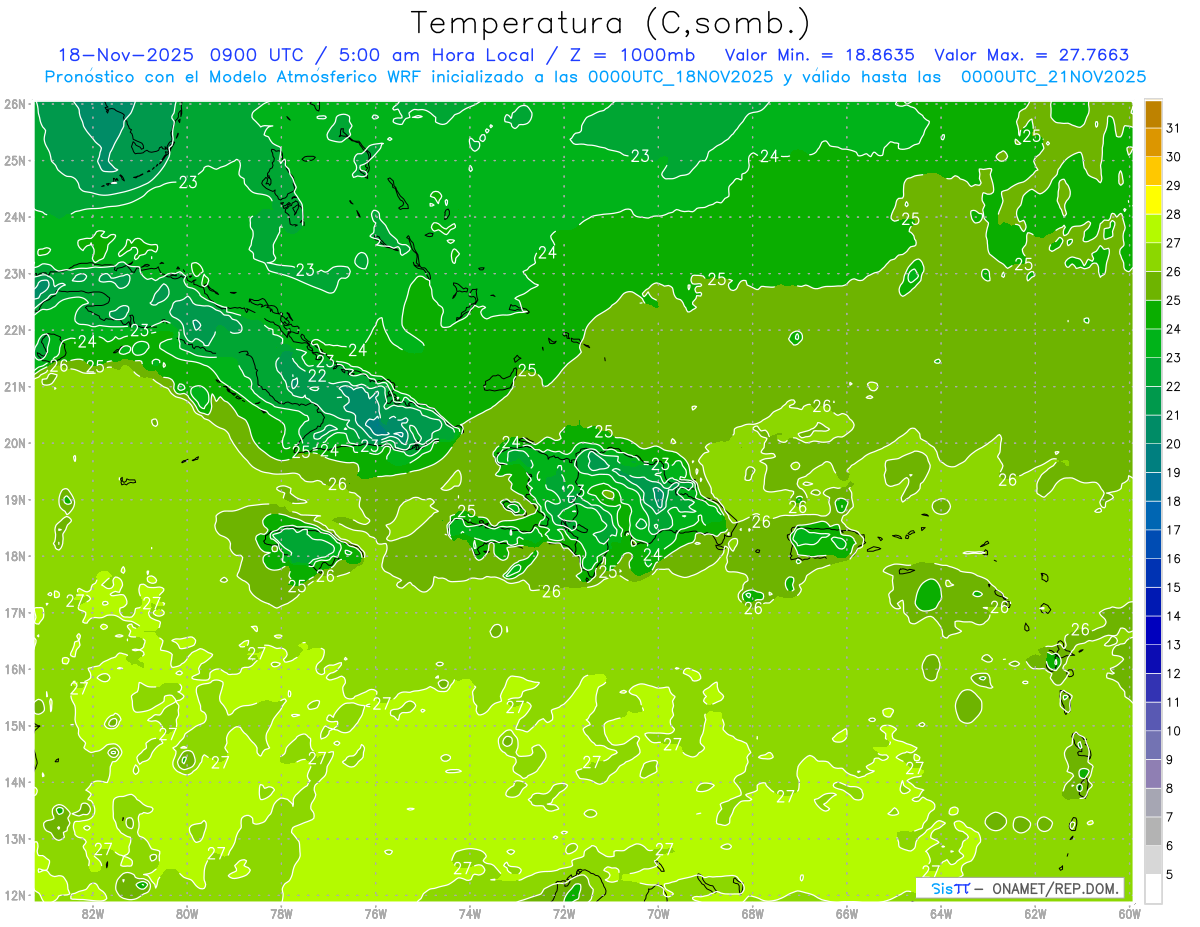Image resolution: width=1200 pixels, height=927 pixels.
Task: Select "Valor Max. = 27.7663" text
Action: point(1031,55)
